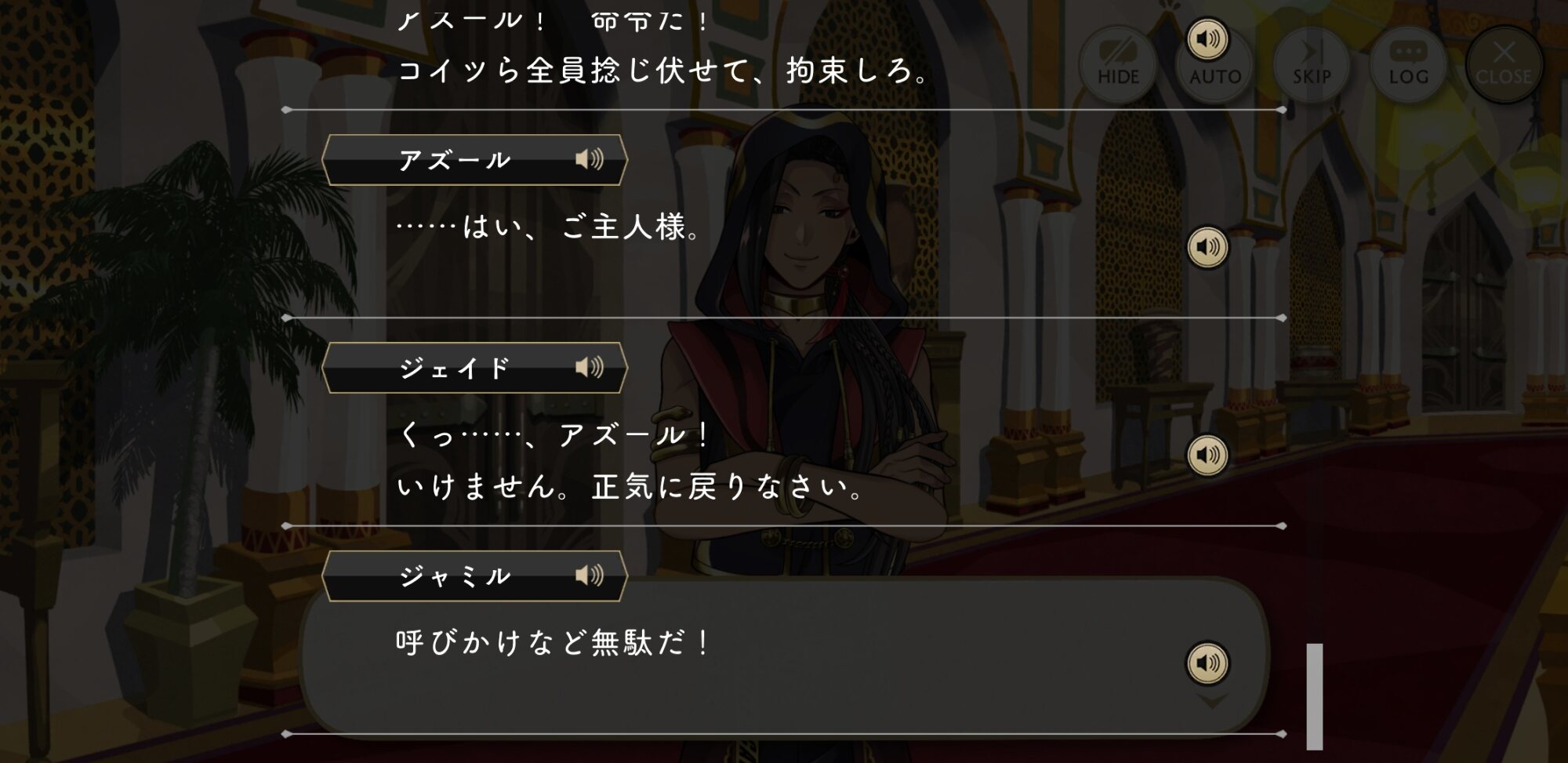Select the ジェイド name plate
This screenshot has height=763, width=1568.
pyautogui.click(x=474, y=368)
